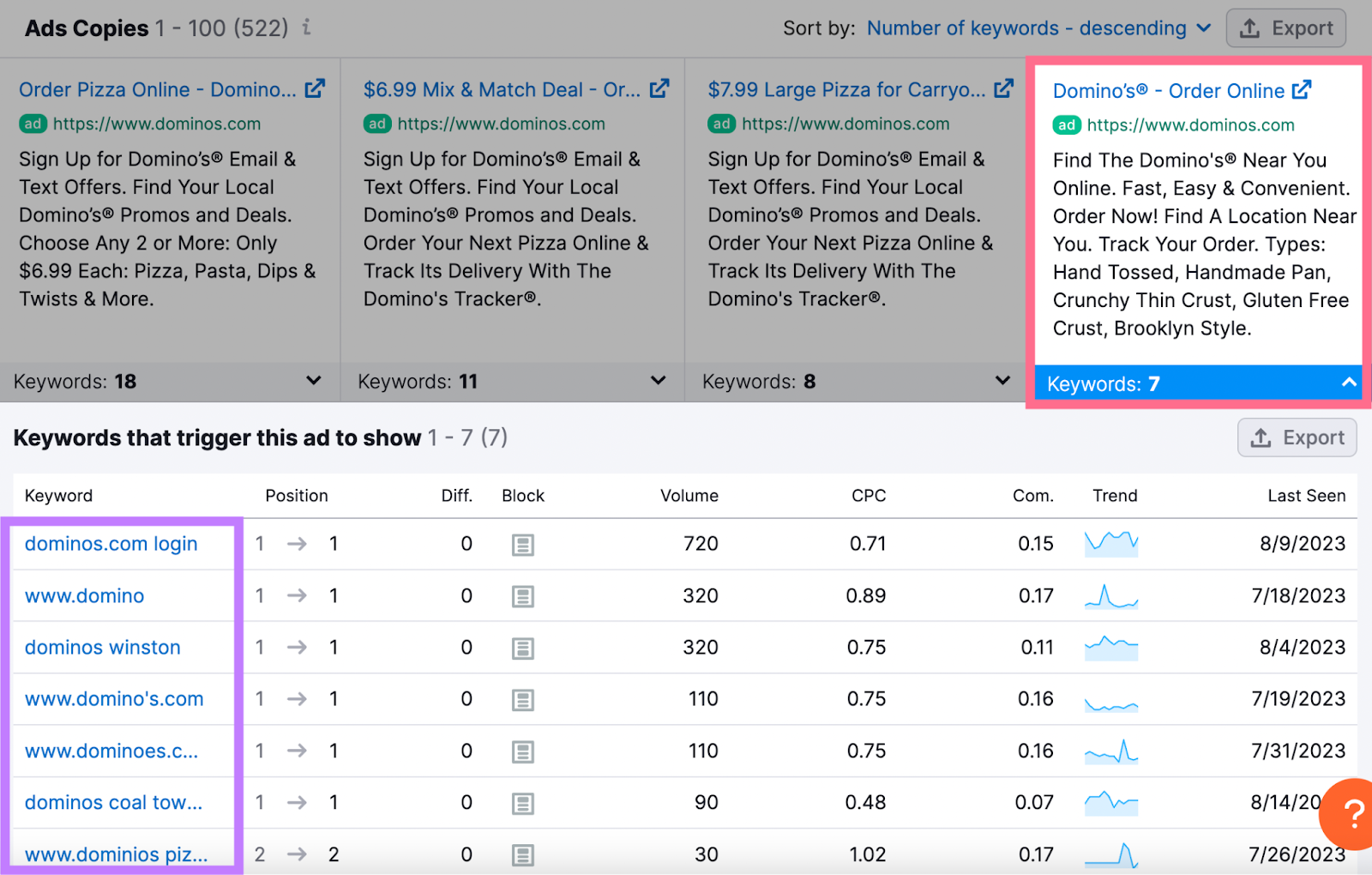Open the external link icon on "$7.99 Large Pizza" ad
1372x875 pixels.
click(1003, 88)
